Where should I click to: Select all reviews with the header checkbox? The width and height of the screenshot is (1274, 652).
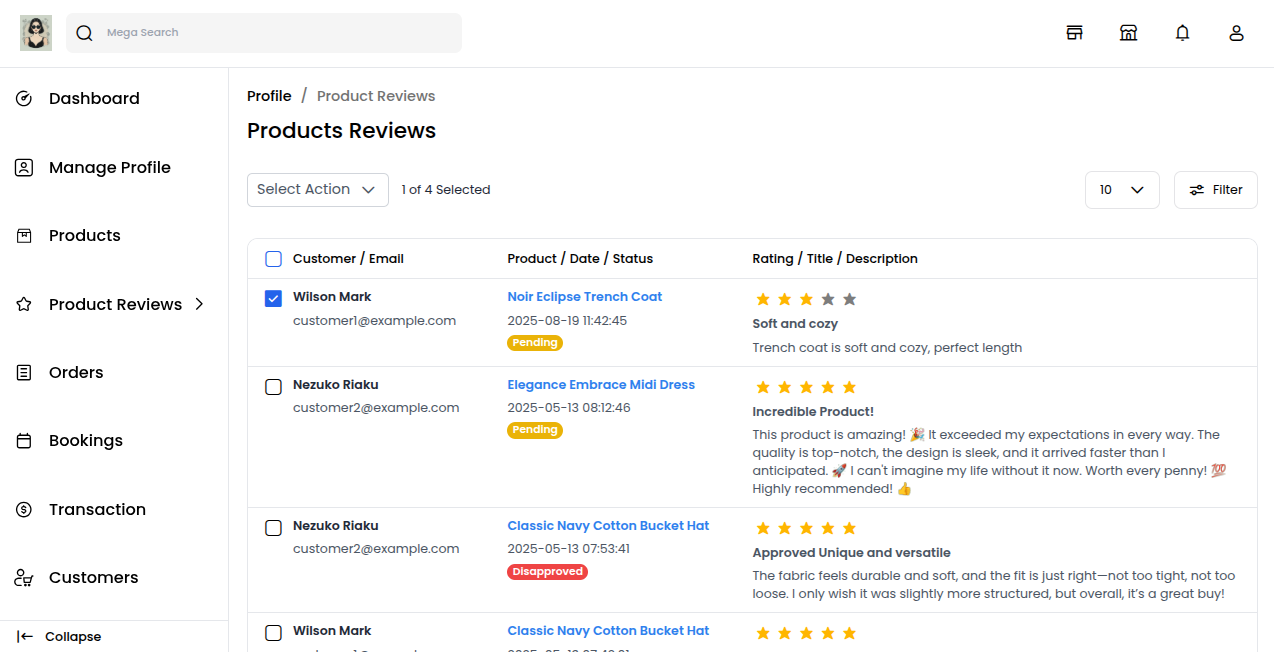coord(273,258)
